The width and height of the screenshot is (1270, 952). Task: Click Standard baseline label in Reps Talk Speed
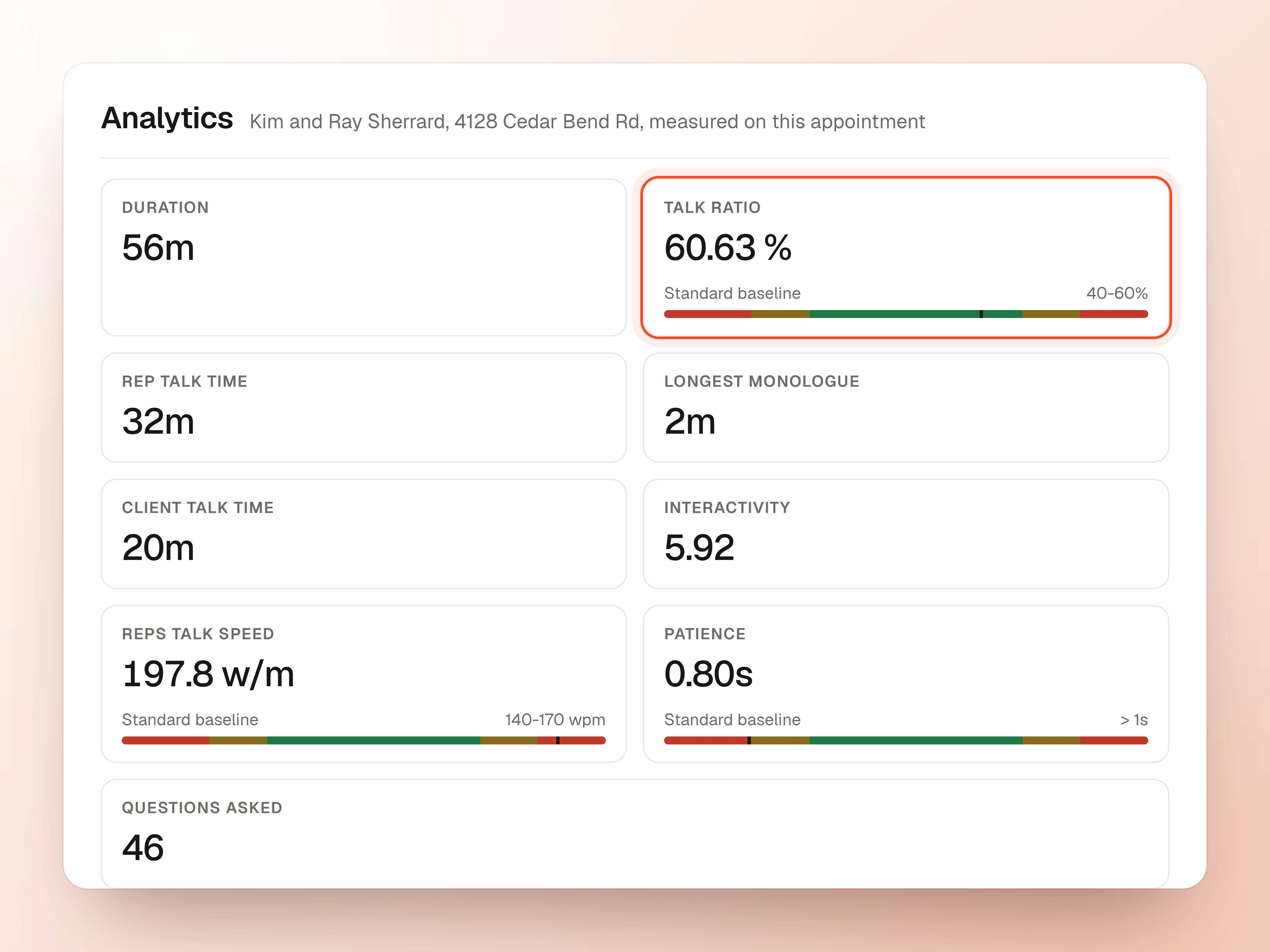(x=190, y=720)
